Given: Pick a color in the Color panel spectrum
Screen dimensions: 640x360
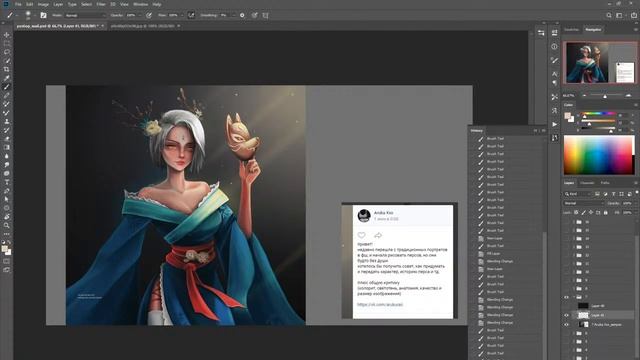Looking at the screenshot, I should [599, 156].
